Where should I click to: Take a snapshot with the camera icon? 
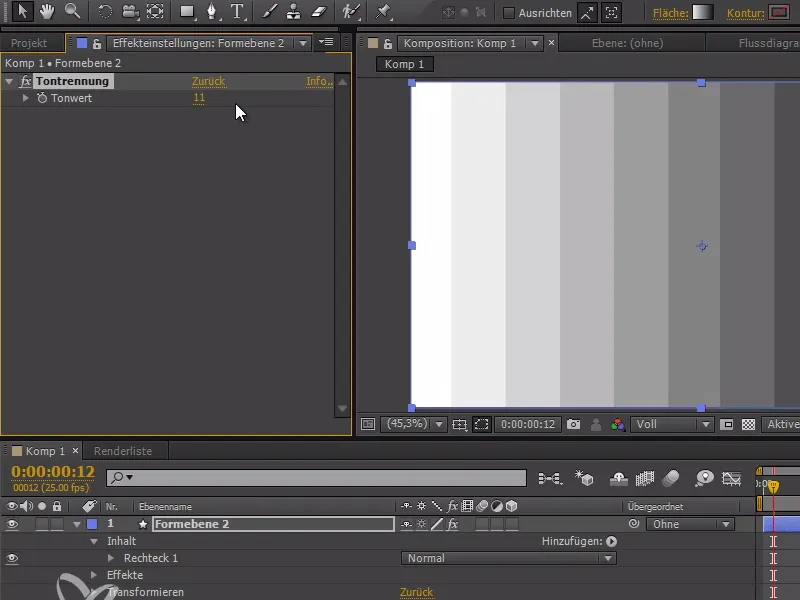pos(571,424)
